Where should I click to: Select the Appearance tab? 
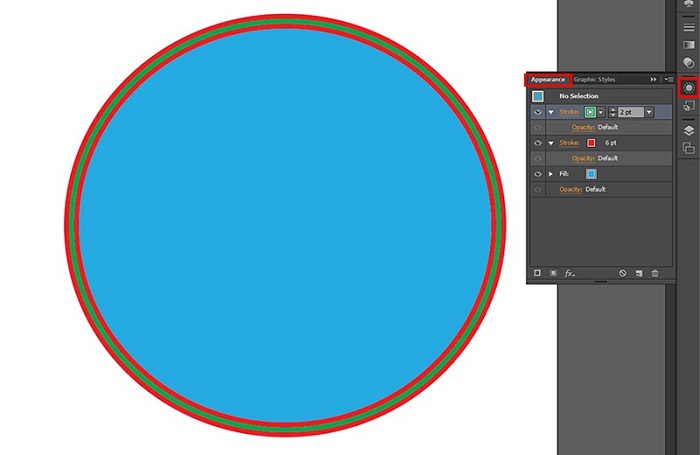[548, 79]
